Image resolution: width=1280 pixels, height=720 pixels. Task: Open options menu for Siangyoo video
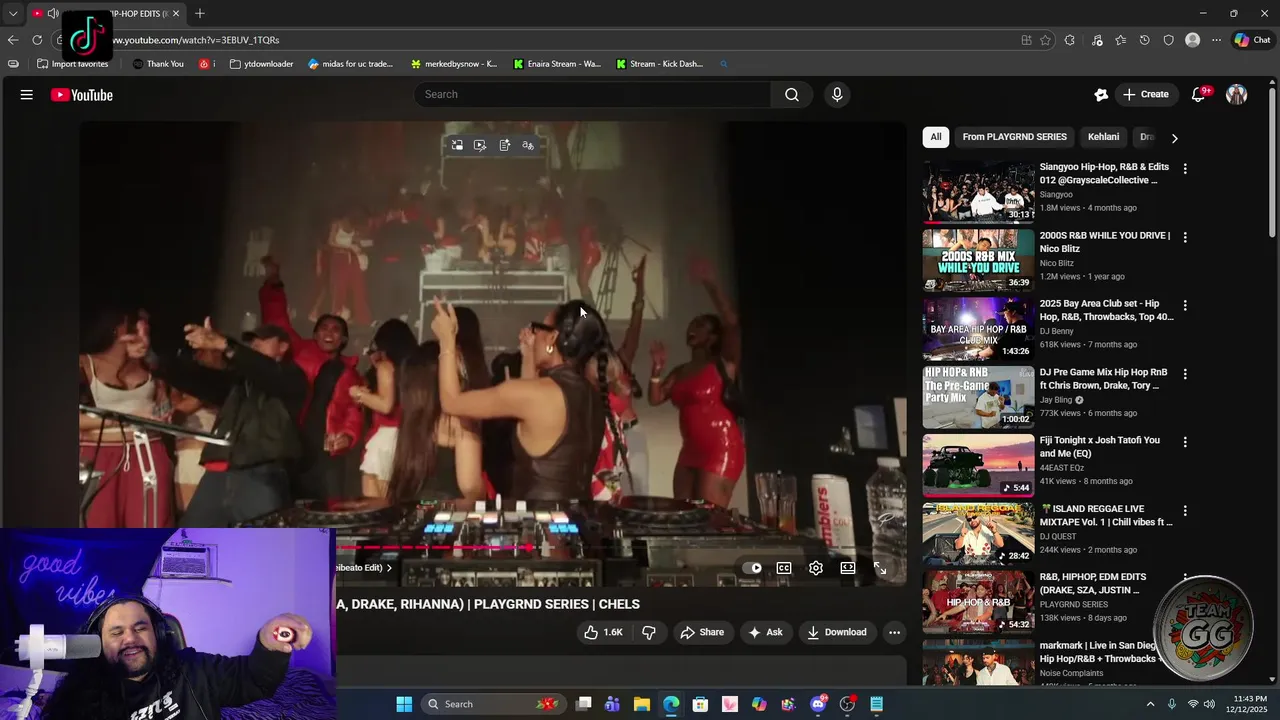1185,169
